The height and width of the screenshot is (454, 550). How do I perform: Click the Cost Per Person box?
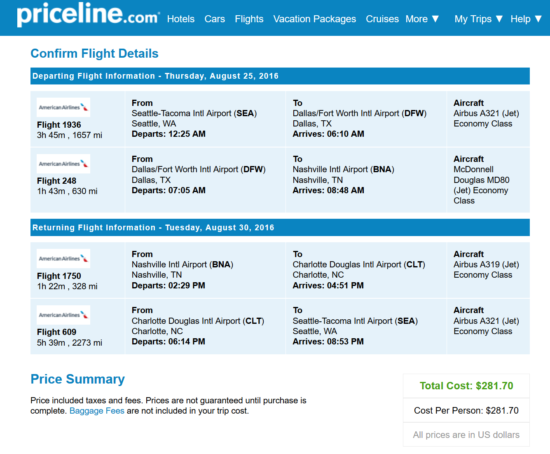tap(466, 410)
